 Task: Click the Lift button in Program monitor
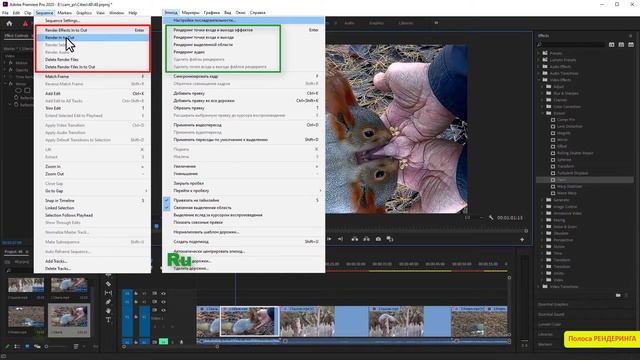coord(355,239)
